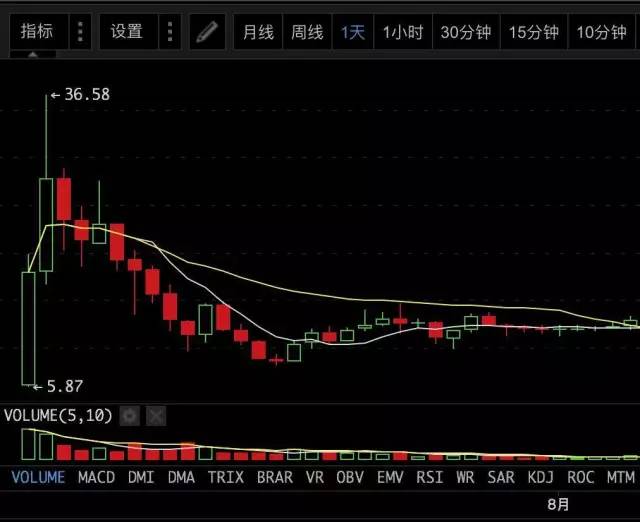
Task: Select the 1小时 timeframe
Action: [403, 32]
